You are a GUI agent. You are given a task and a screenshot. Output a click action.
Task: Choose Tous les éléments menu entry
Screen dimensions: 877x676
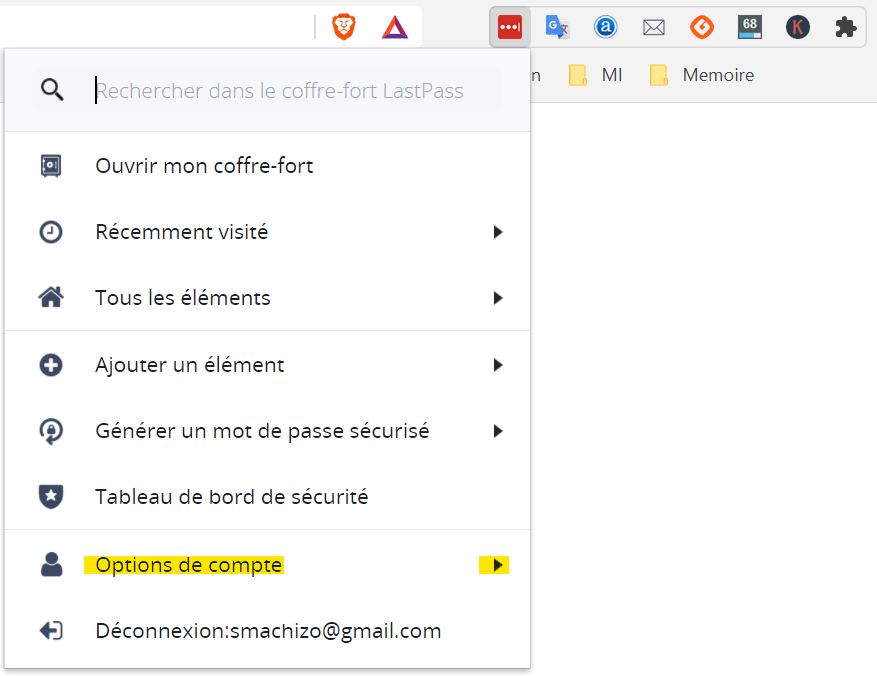point(267,298)
